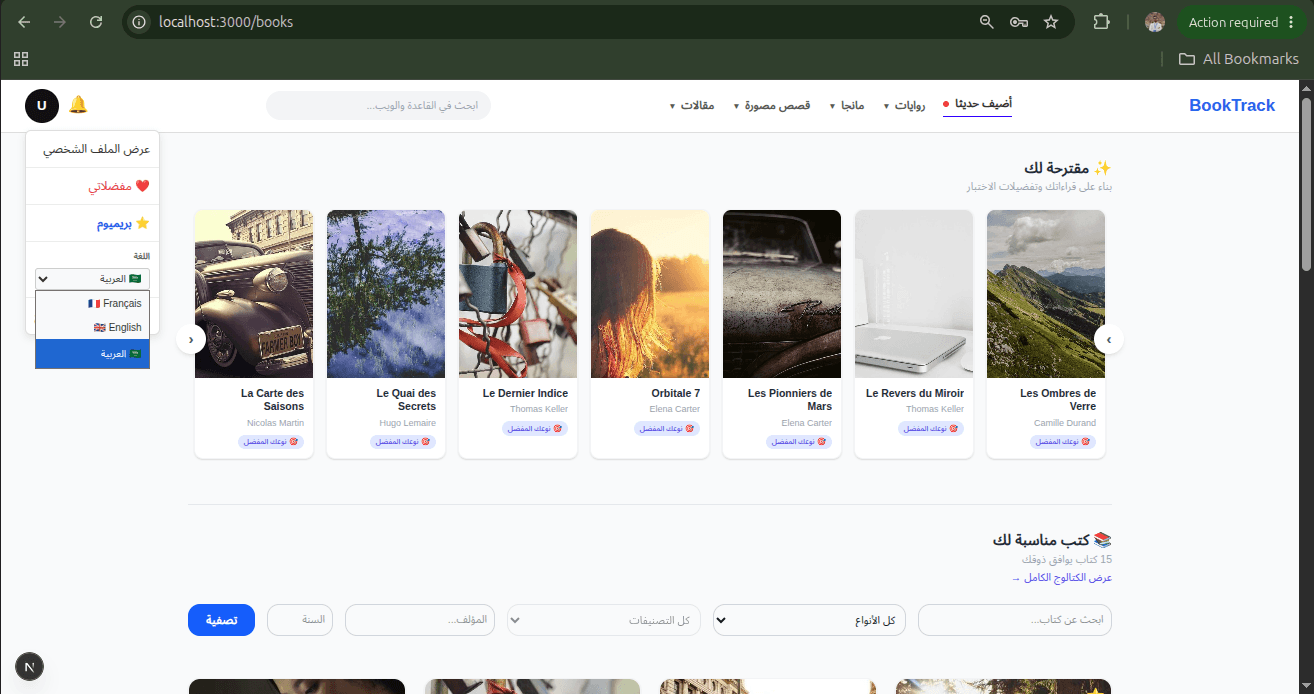Open كل التصنيفات categories dropdown

click(x=604, y=620)
